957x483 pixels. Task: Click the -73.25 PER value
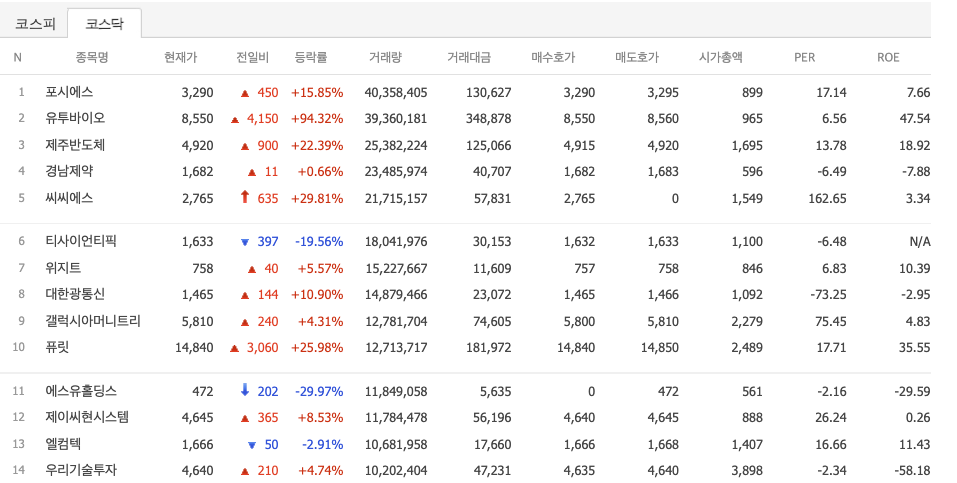(x=828, y=295)
